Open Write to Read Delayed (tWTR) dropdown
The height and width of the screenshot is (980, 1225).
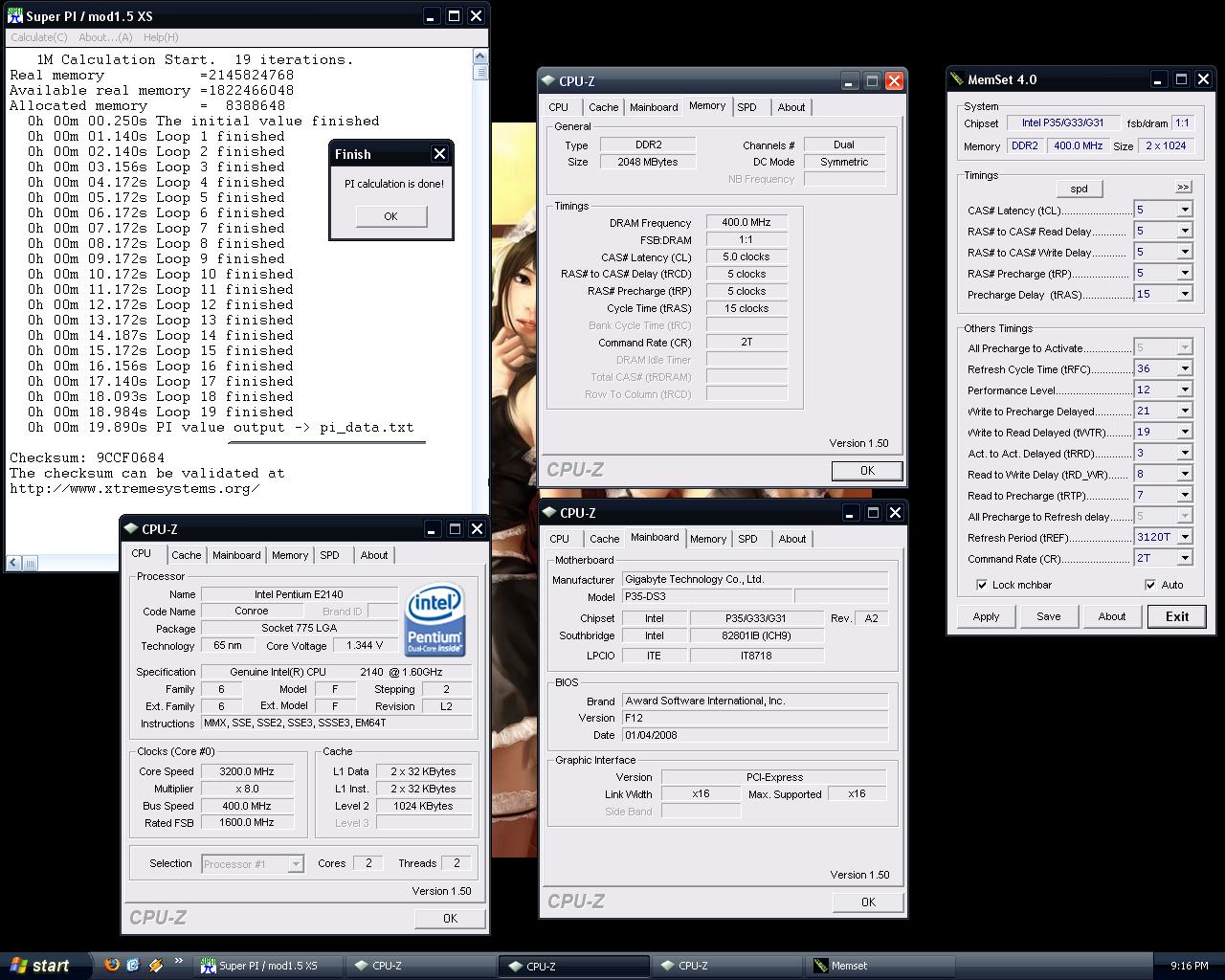tap(1185, 432)
